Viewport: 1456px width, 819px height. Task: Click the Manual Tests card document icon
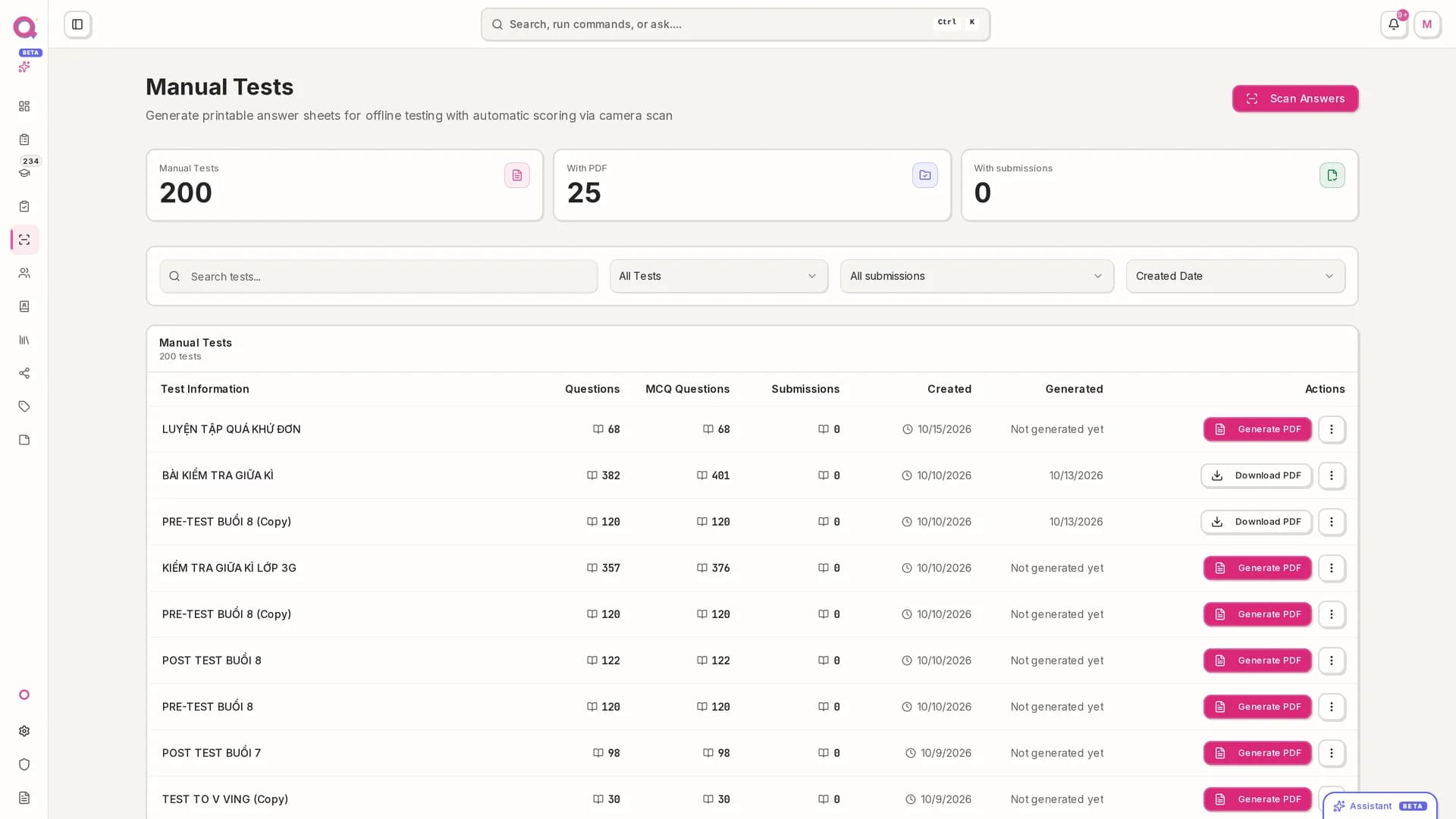click(517, 175)
